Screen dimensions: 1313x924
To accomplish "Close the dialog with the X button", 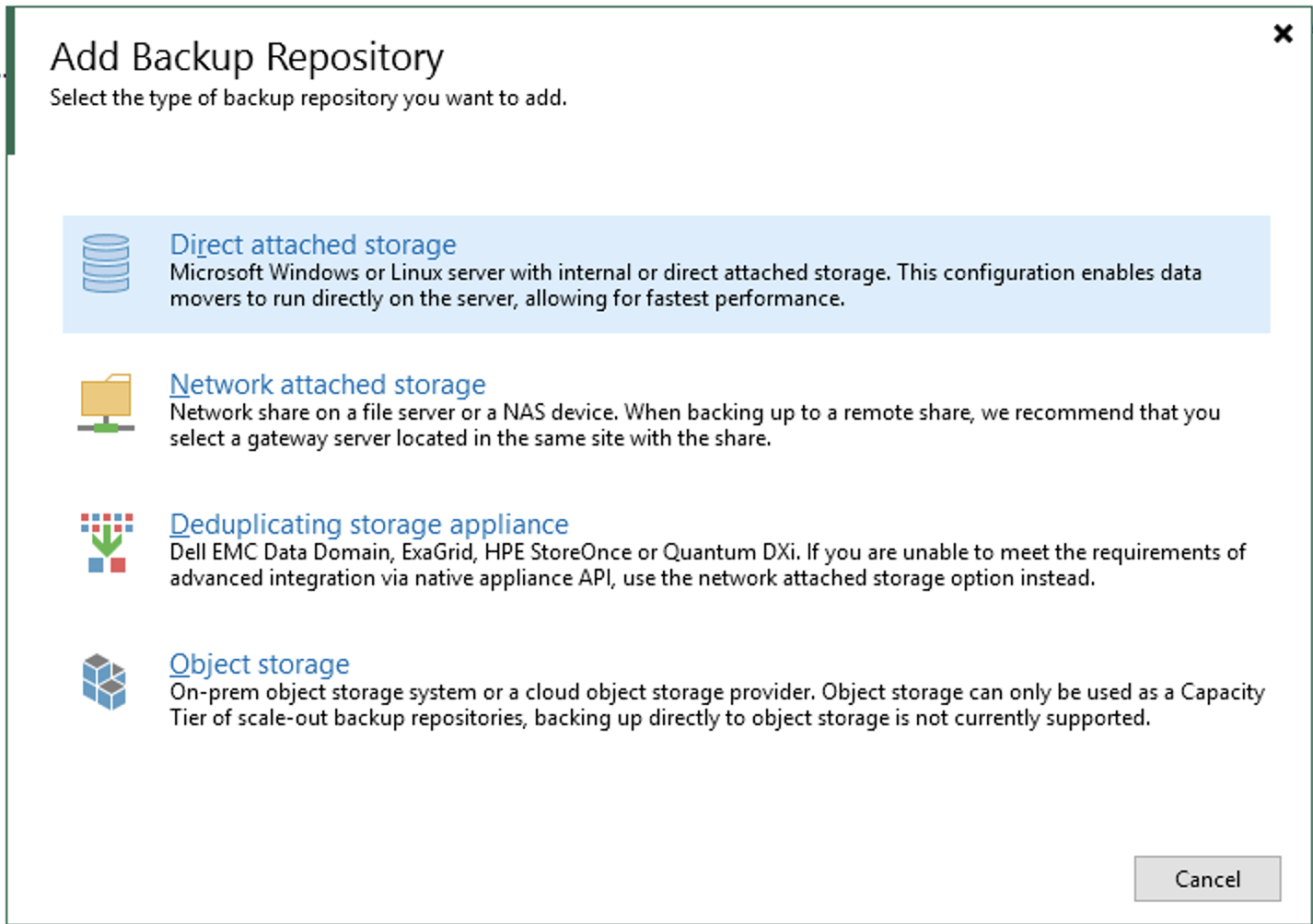I will click(1283, 34).
